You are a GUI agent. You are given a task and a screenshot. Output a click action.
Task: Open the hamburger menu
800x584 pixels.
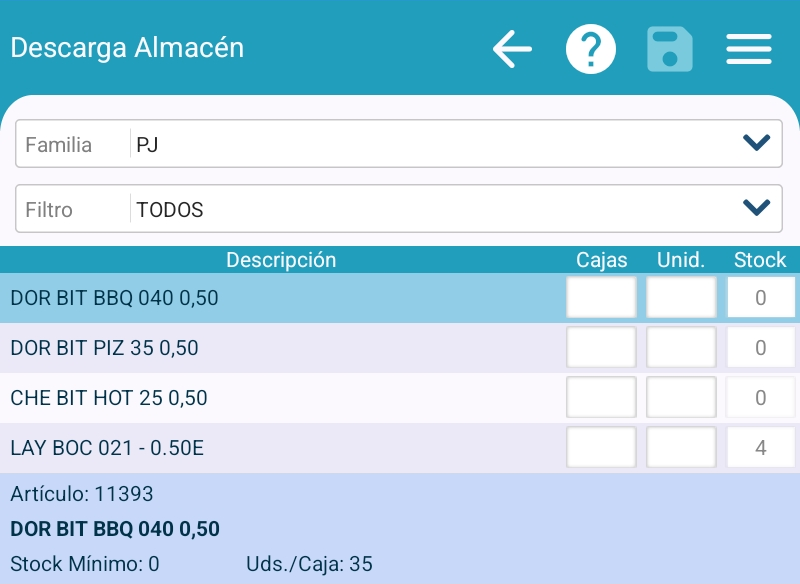[x=749, y=48]
